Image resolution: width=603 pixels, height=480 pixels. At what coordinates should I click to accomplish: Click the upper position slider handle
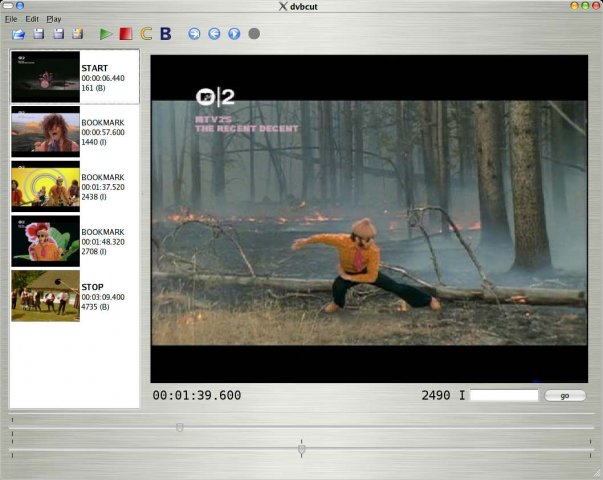(179, 427)
